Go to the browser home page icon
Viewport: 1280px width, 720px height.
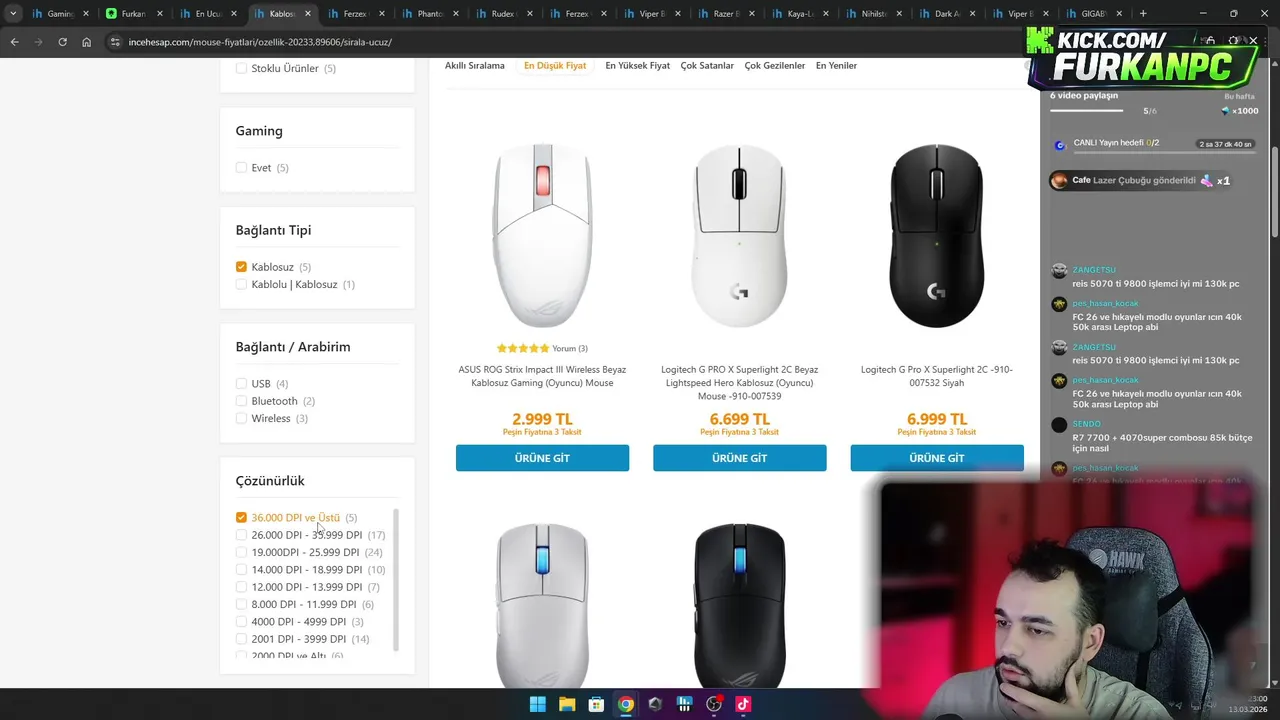point(87,42)
